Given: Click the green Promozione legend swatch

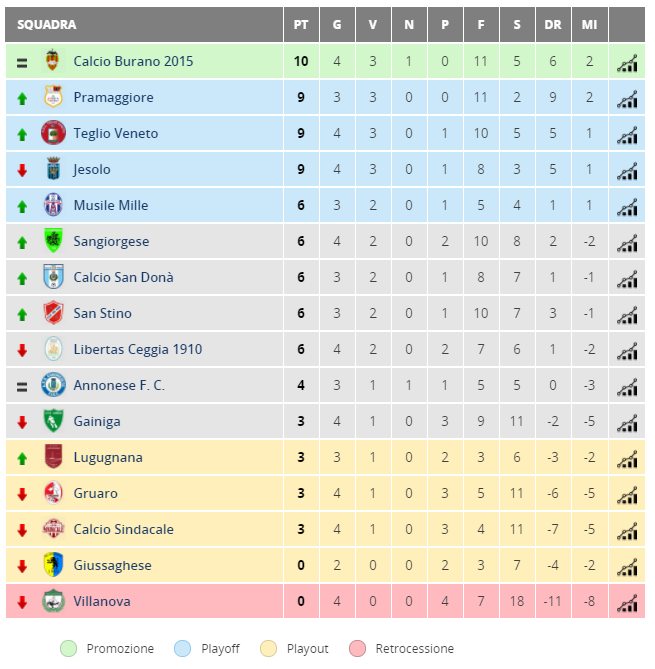Looking at the screenshot, I should tap(69, 649).
